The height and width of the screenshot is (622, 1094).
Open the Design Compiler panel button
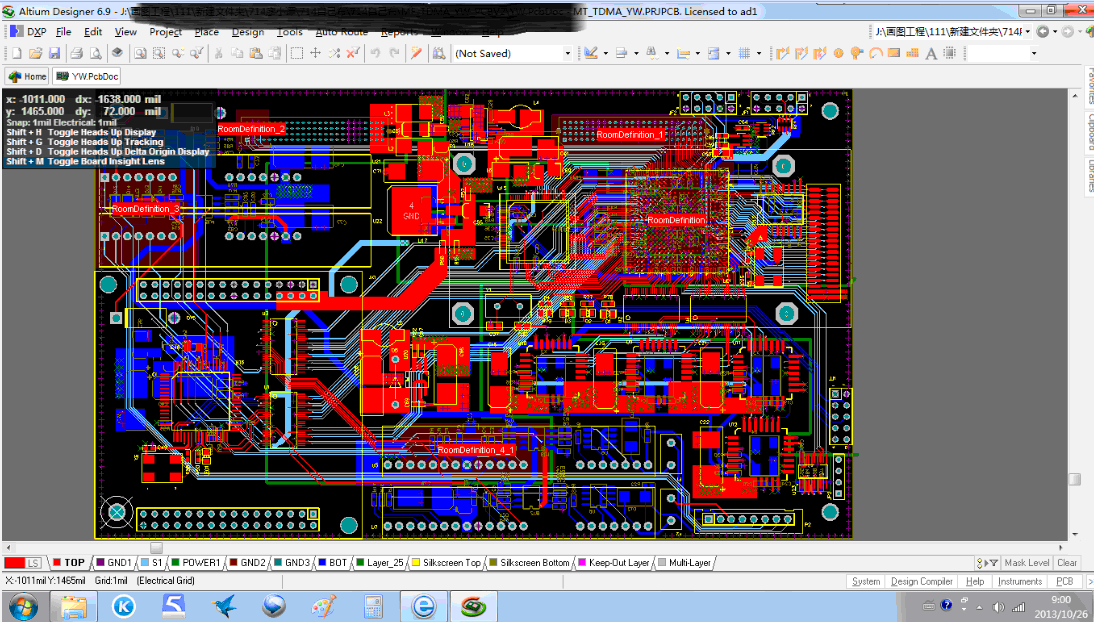(x=922, y=581)
